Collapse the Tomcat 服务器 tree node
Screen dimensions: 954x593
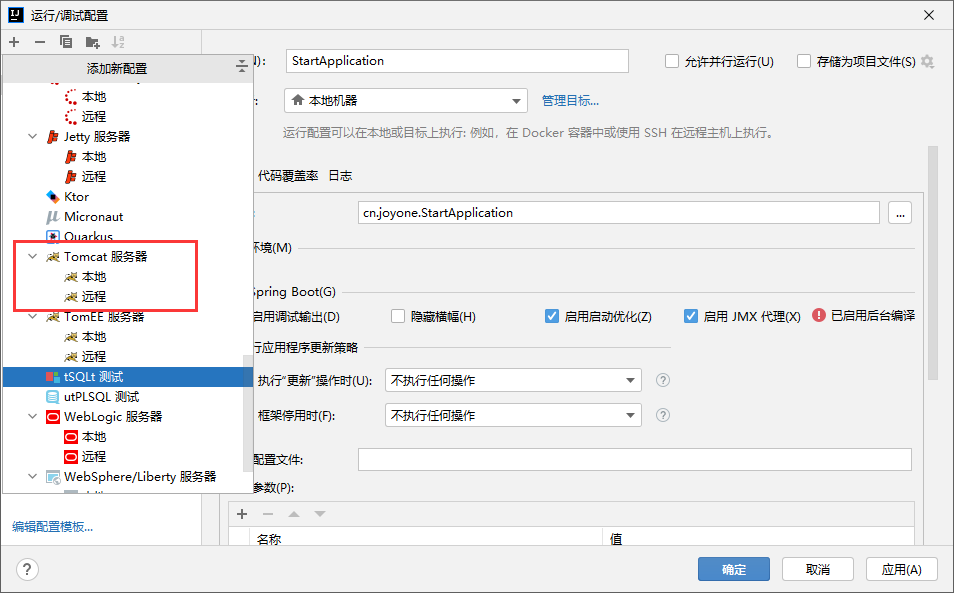[33, 257]
